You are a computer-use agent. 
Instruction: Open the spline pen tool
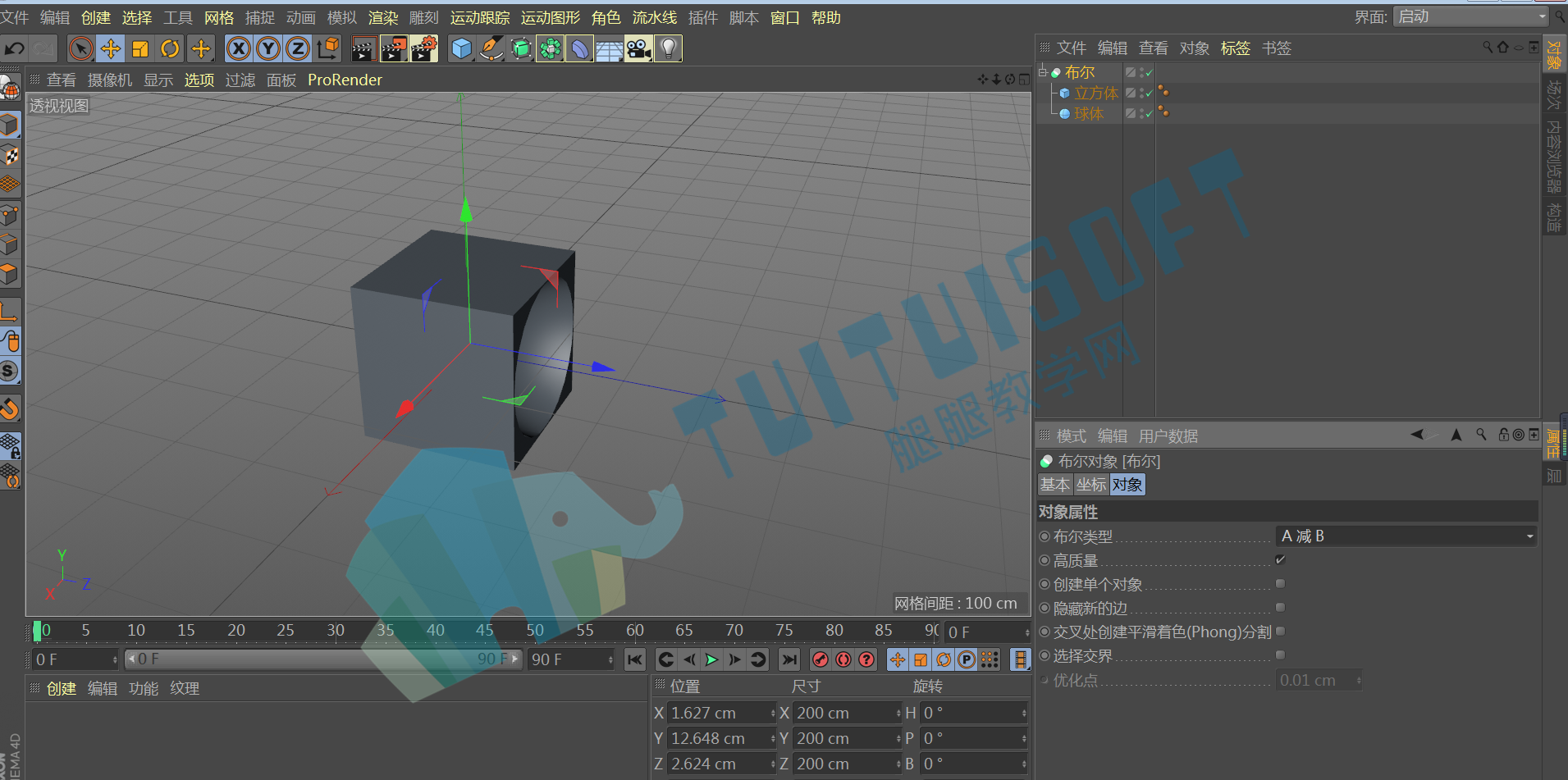[x=491, y=49]
